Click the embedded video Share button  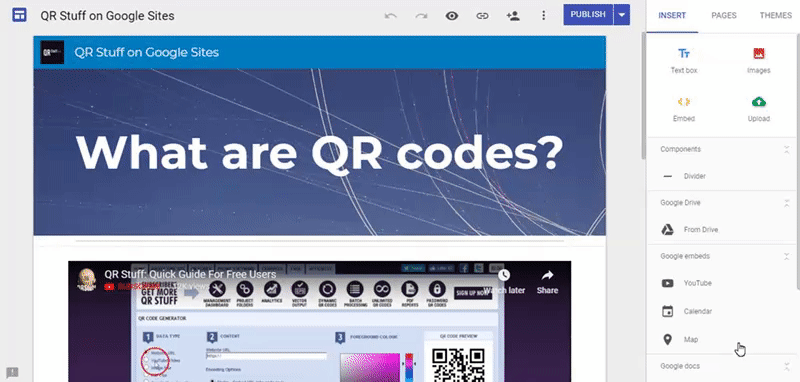coord(547,282)
